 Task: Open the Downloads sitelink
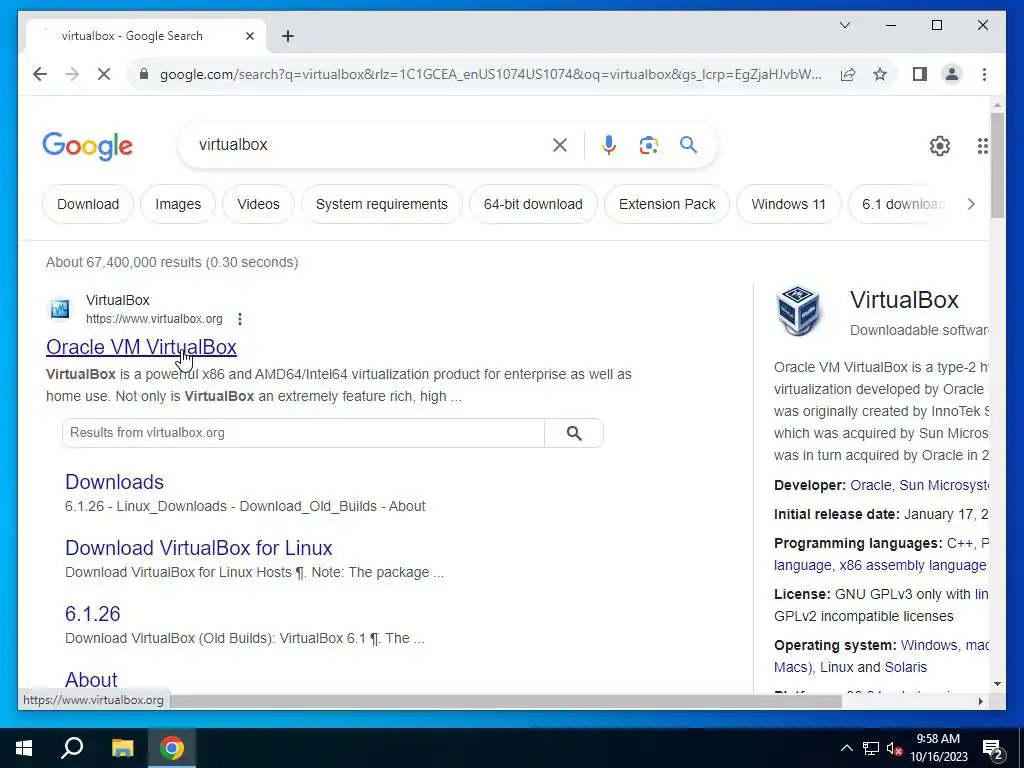tap(114, 482)
